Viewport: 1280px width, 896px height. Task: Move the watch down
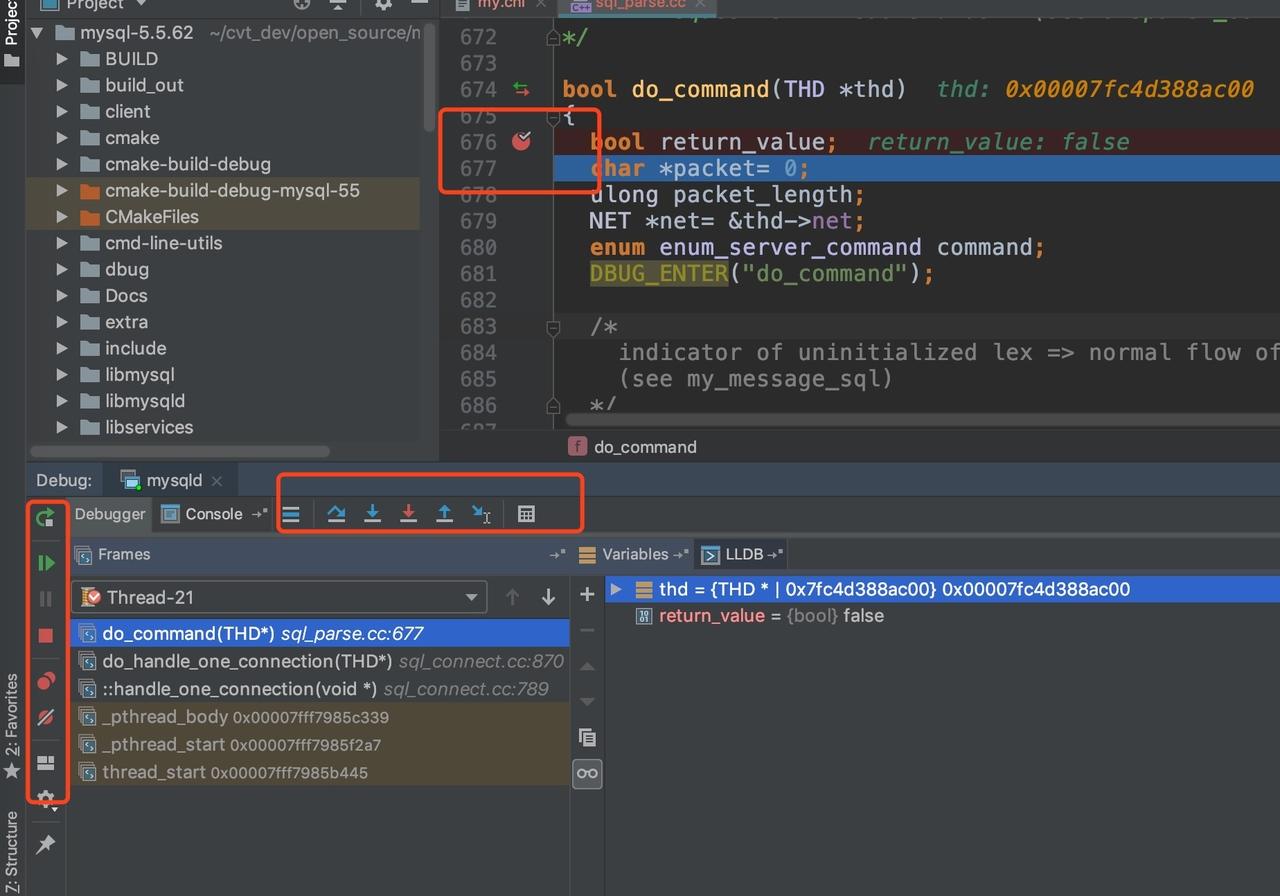point(587,701)
